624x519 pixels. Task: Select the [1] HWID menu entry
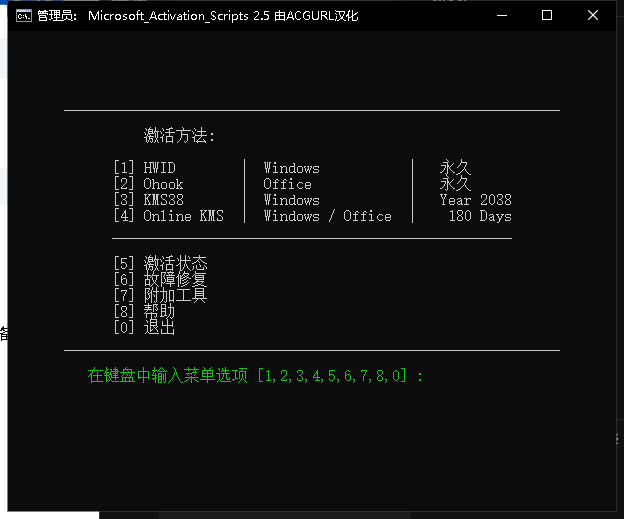(x=144, y=168)
